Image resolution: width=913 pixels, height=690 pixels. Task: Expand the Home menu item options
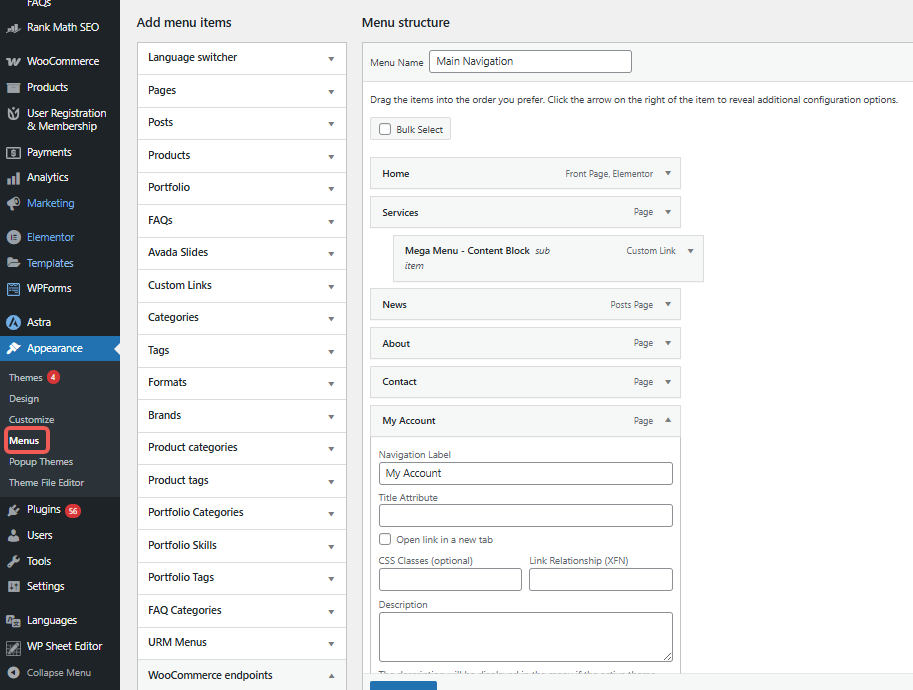click(x=668, y=173)
